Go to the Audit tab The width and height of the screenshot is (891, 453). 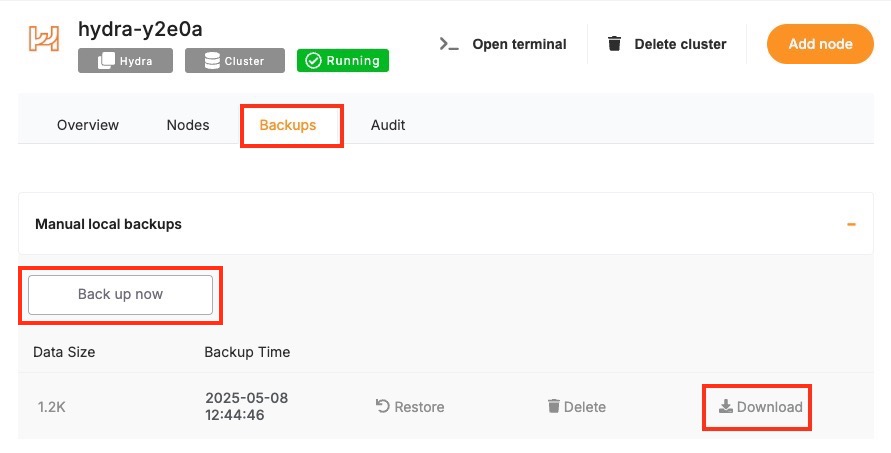pyautogui.click(x=388, y=125)
